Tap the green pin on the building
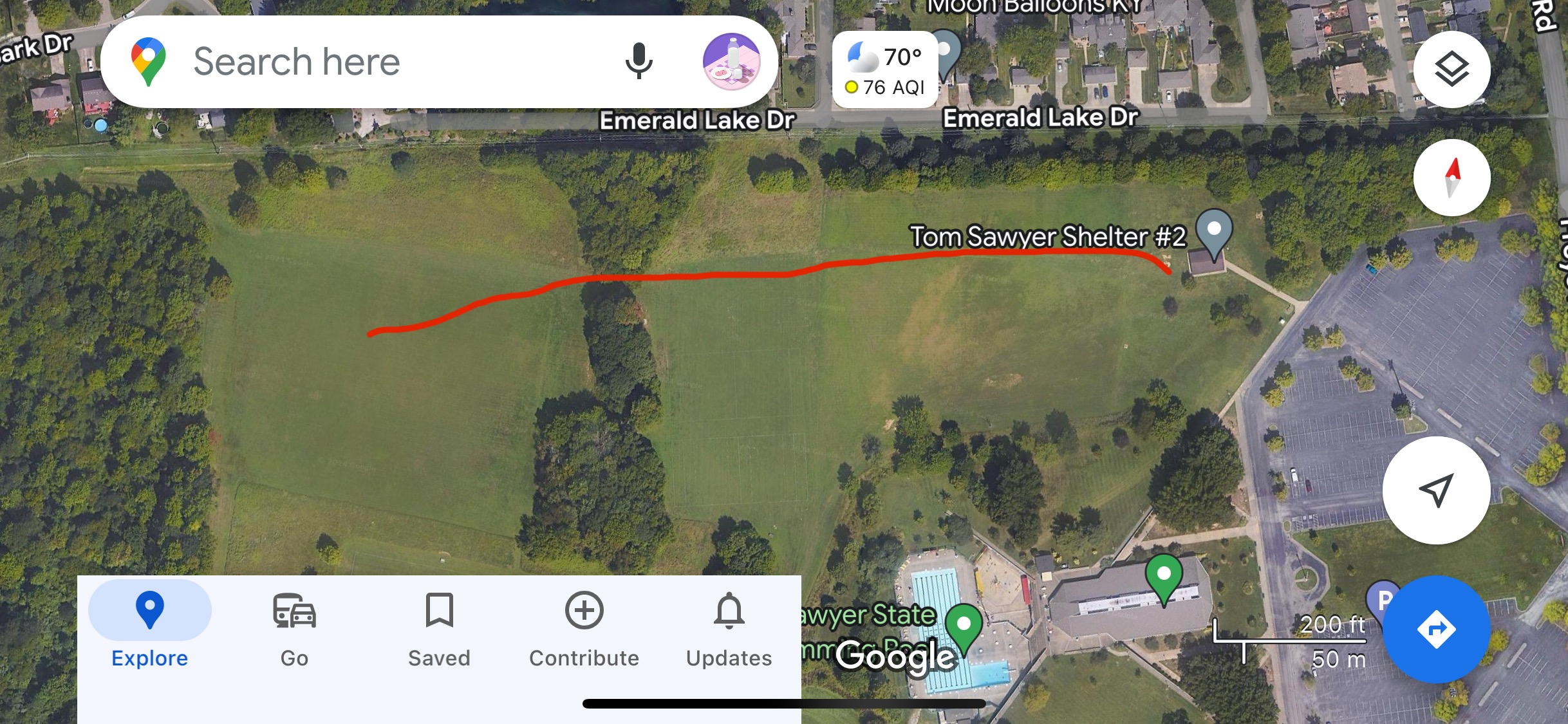The width and height of the screenshot is (1568, 724). pos(1164,579)
